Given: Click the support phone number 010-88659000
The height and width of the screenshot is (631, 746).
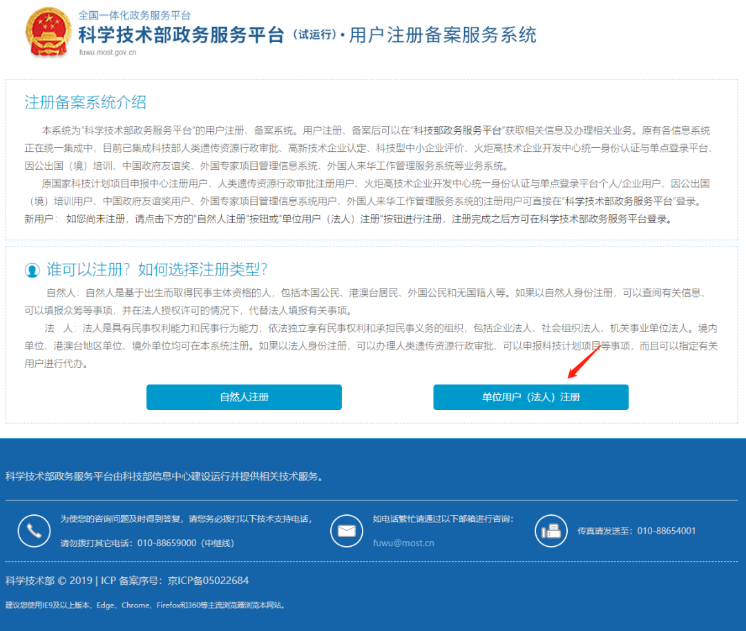Looking at the screenshot, I should 166,543.
